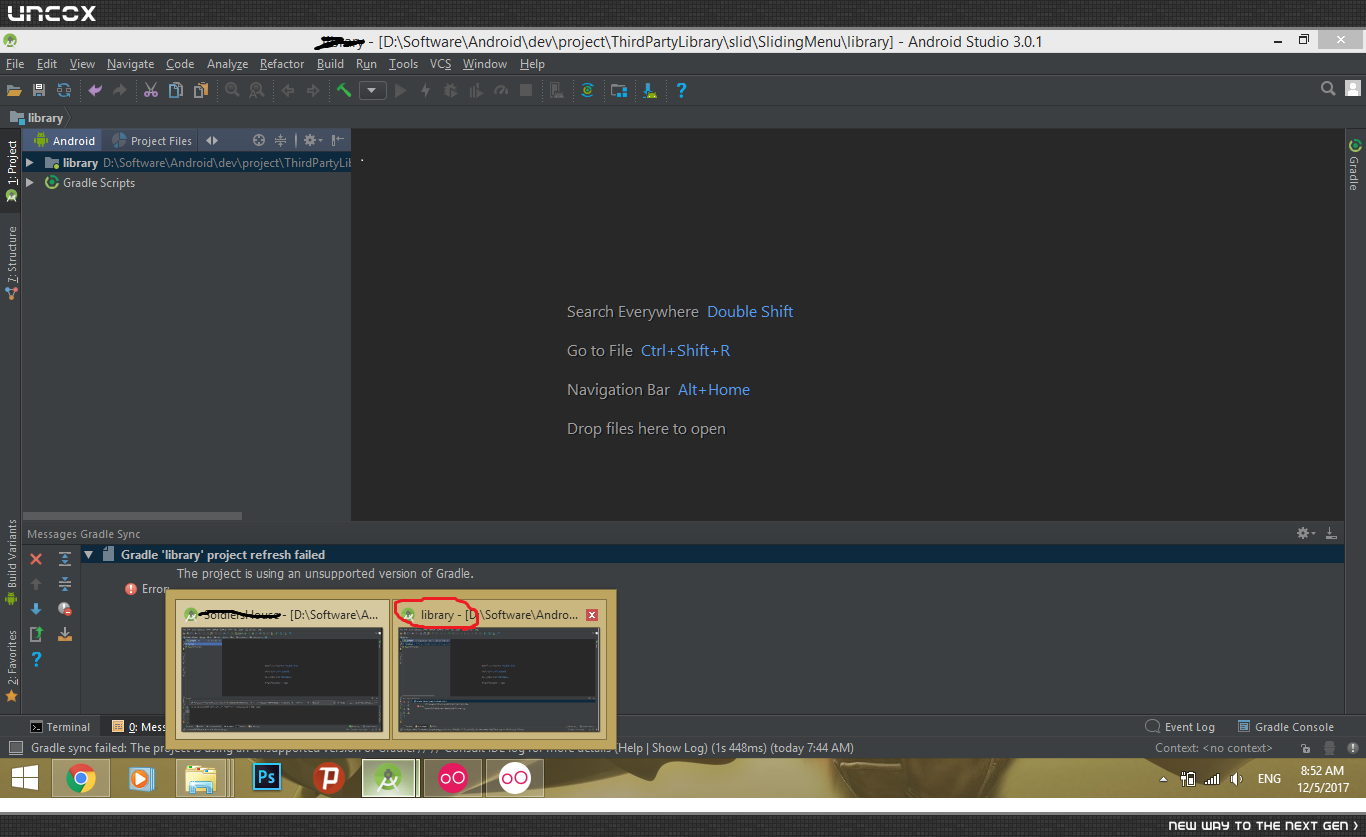Close the Messages panel with the red X
This screenshot has width=1366, height=837.
coord(36,559)
